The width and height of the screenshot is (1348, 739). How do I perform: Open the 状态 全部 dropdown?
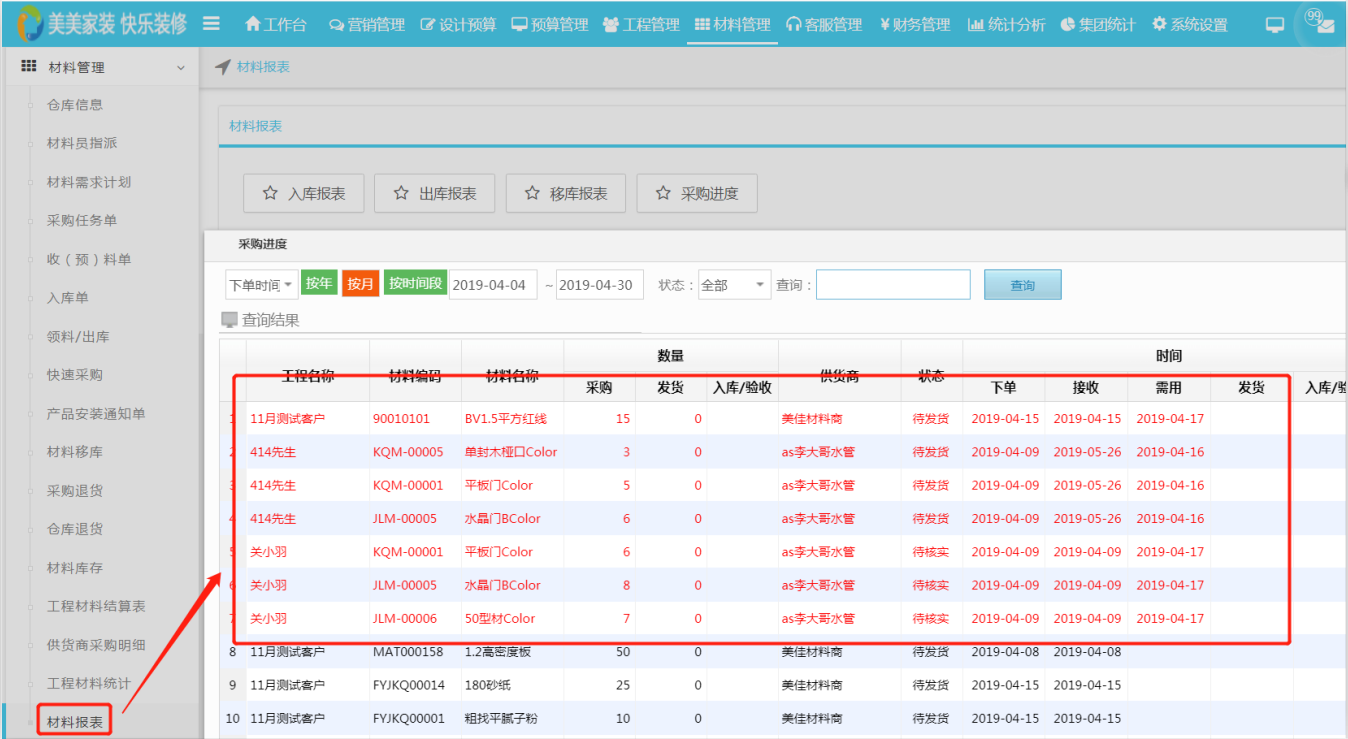coord(734,285)
